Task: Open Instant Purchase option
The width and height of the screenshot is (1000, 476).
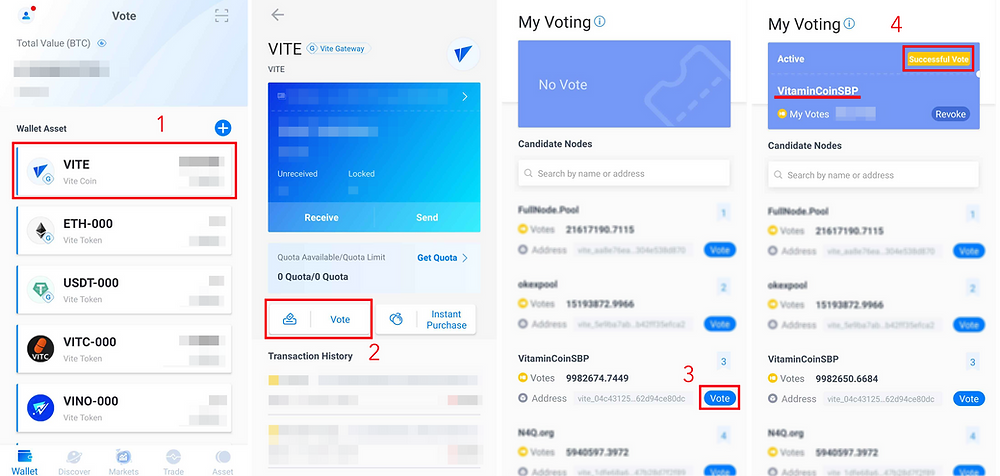Action: click(425, 319)
